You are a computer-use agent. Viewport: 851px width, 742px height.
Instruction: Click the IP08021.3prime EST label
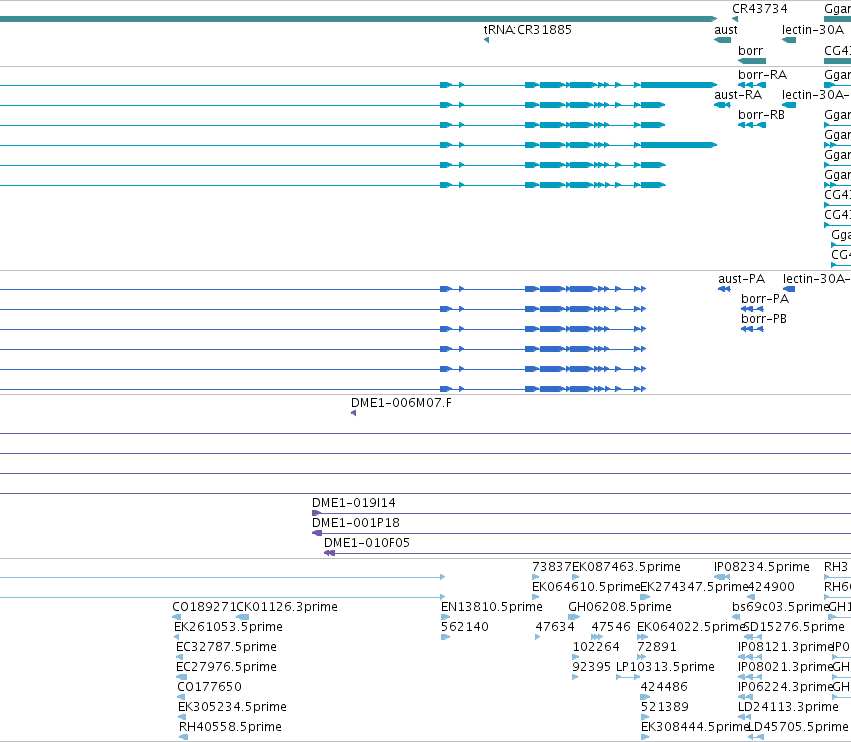point(785,667)
